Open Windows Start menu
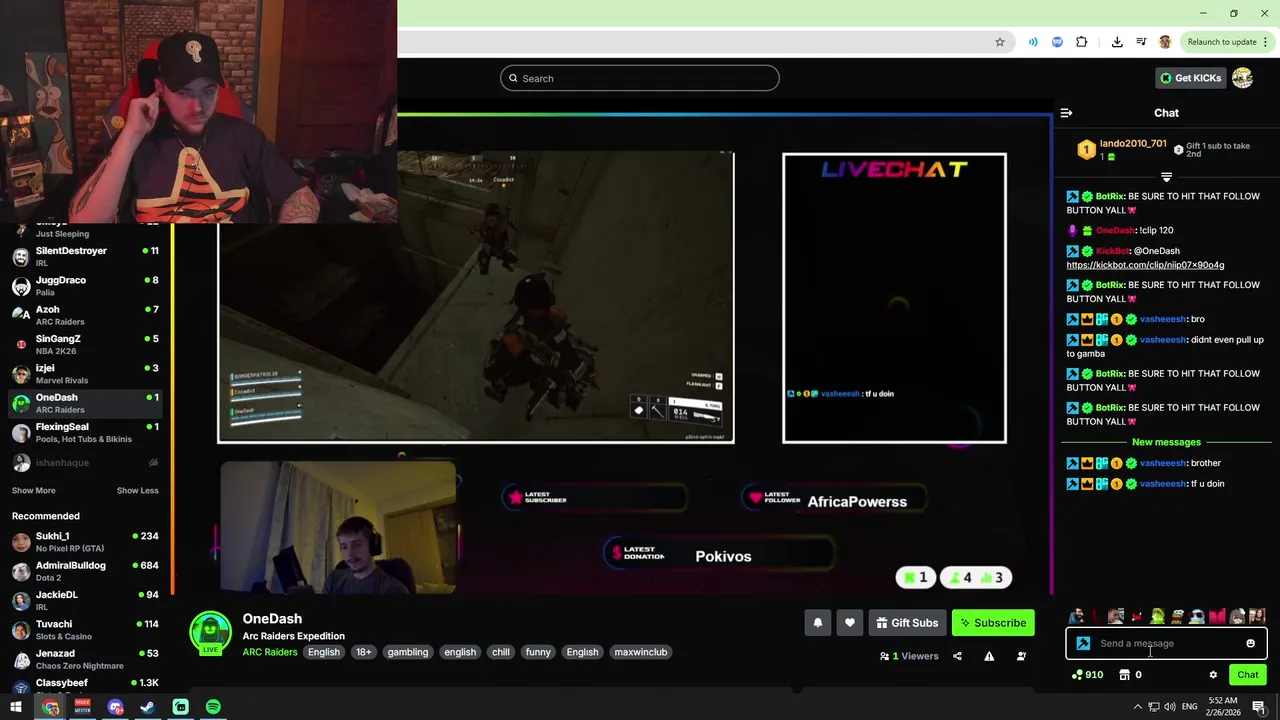Viewport: 1280px width, 720px height. click(16, 707)
